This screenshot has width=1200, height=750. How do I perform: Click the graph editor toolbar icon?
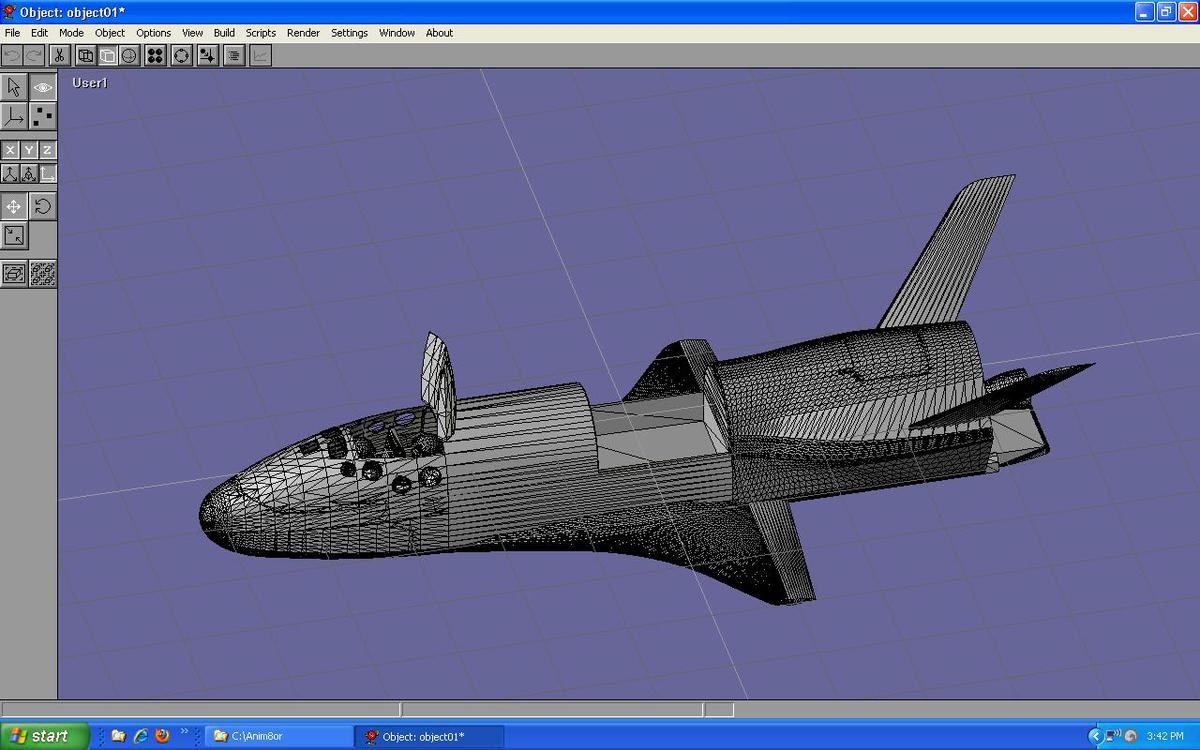[x=259, y=56]
